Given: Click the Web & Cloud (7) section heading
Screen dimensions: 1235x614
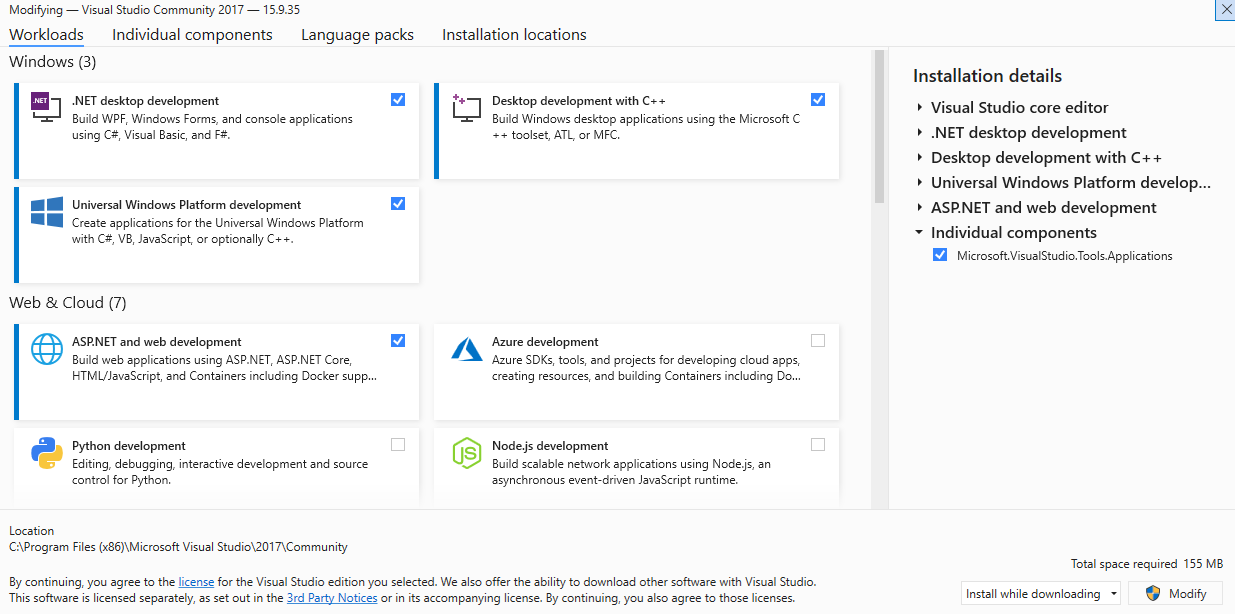Looking at the screenshot, I should click(x=68, y=302).
